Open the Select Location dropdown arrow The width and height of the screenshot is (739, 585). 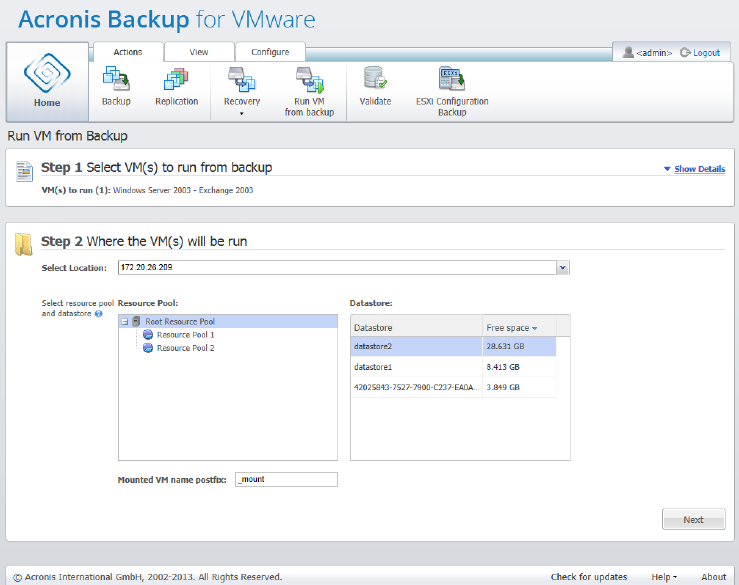563,268
